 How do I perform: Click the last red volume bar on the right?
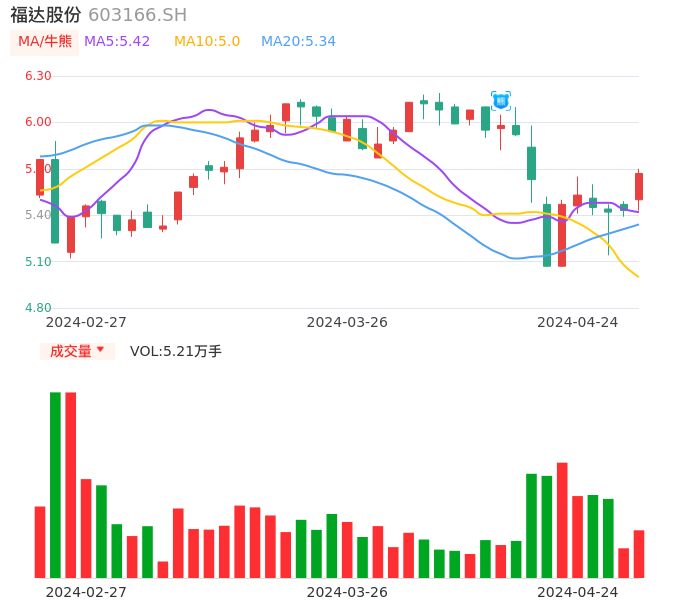point(639,553)
